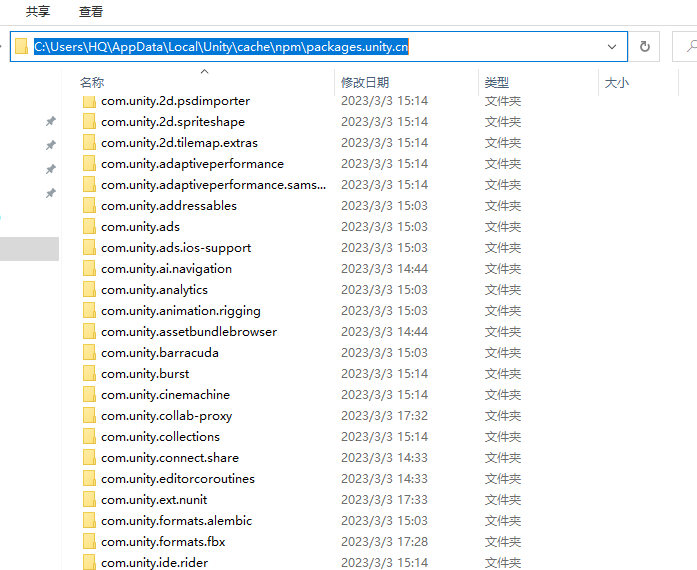This screenshot has height=570, width=697.
Task: Select folder icon of com.unity.editorcoroutines
Action: tap(89, 478)
